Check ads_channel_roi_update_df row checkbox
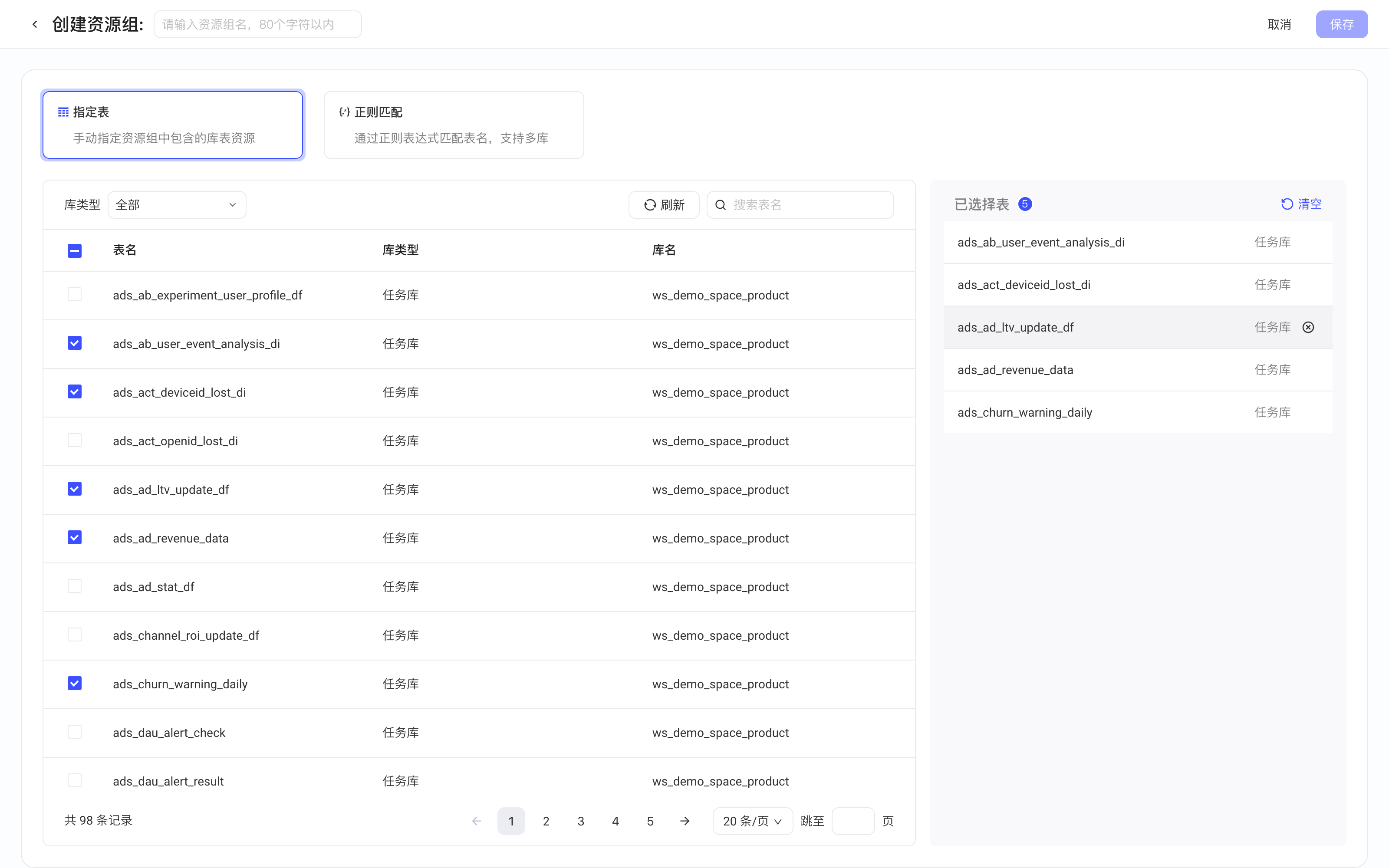The height and width of the screenshot is (868, 1389). click(75, 635)
